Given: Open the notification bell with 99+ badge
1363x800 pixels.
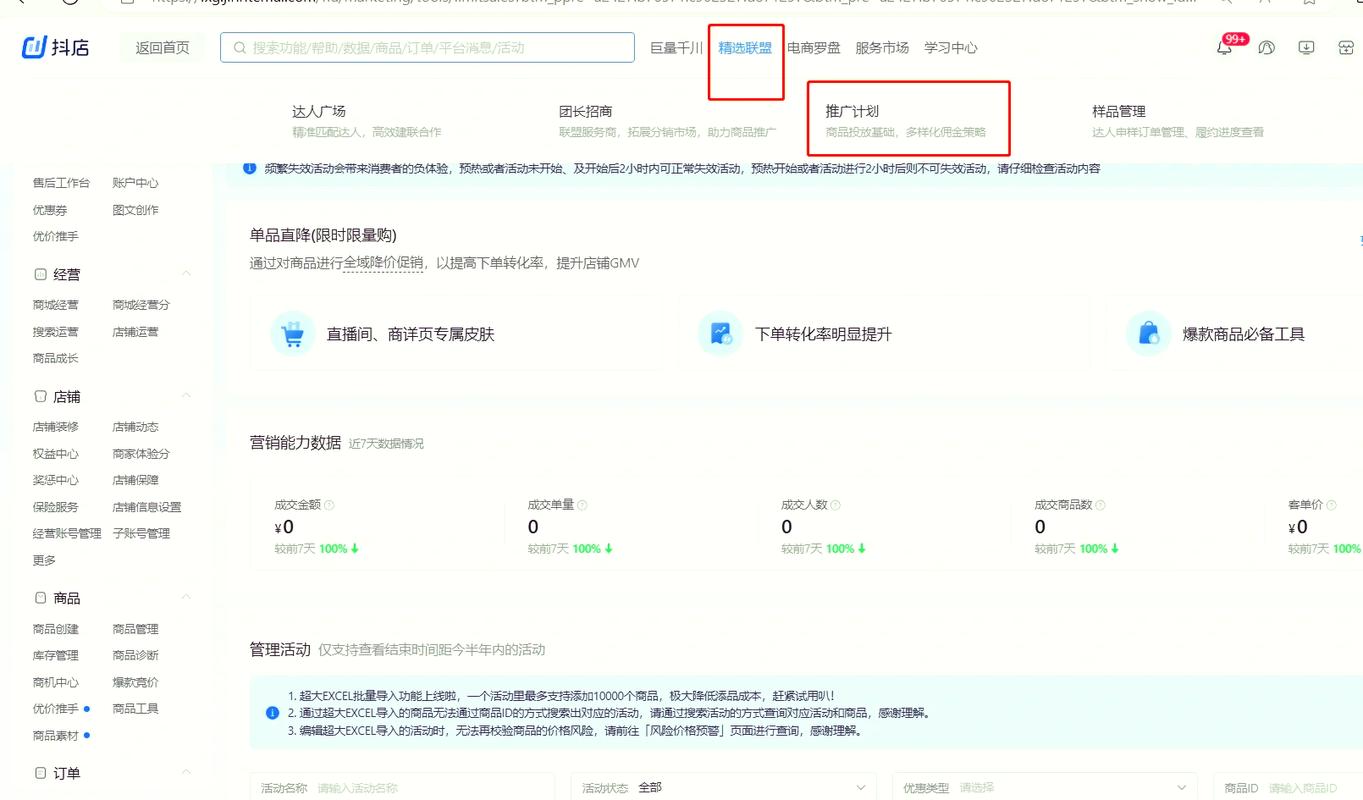Looking at the screenshot, I should (1224, 47).
